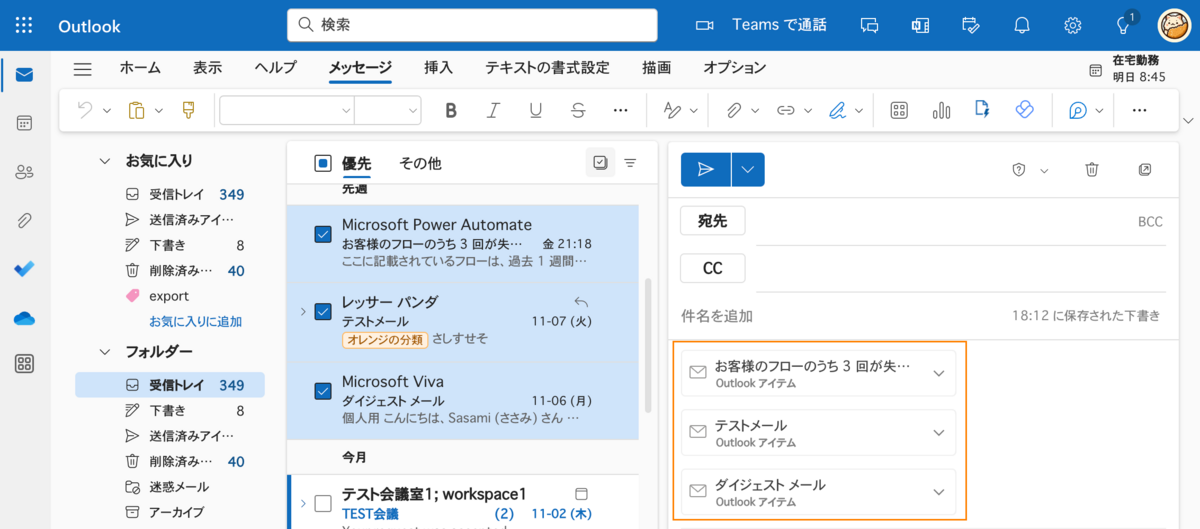Open the font size combo box
Viewport: 1200px width, 529px height.
pyautogui.click(x=387, y=110)
